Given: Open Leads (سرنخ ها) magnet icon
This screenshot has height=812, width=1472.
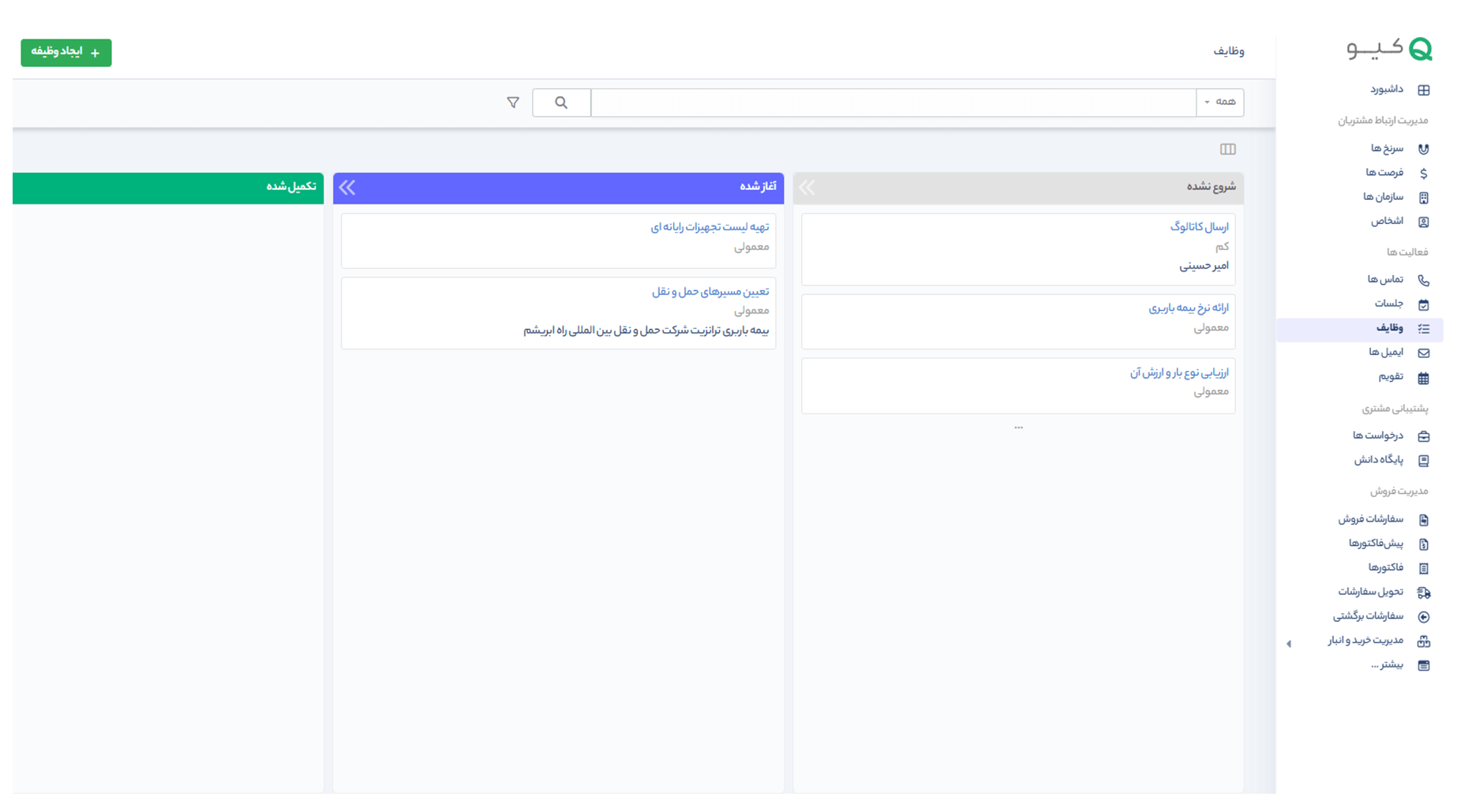Looking at the screenshot, I should point(1423,149).
